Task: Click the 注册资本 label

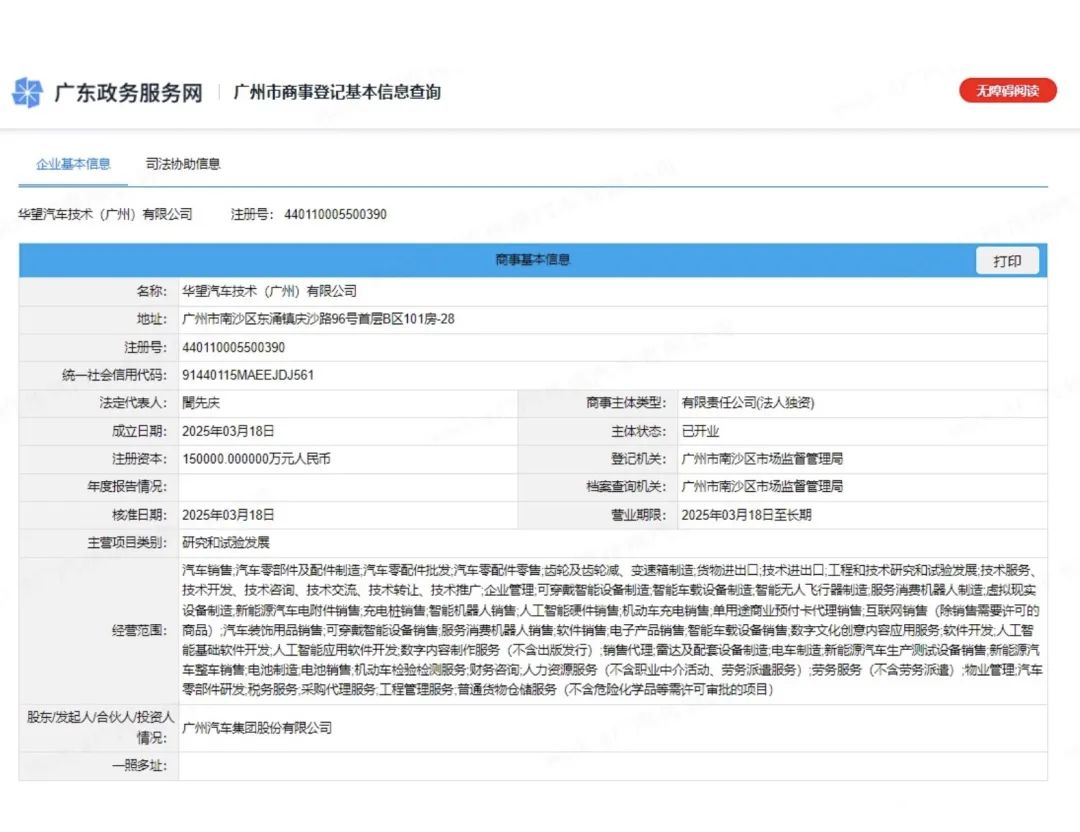Action: tap(139, 459)
